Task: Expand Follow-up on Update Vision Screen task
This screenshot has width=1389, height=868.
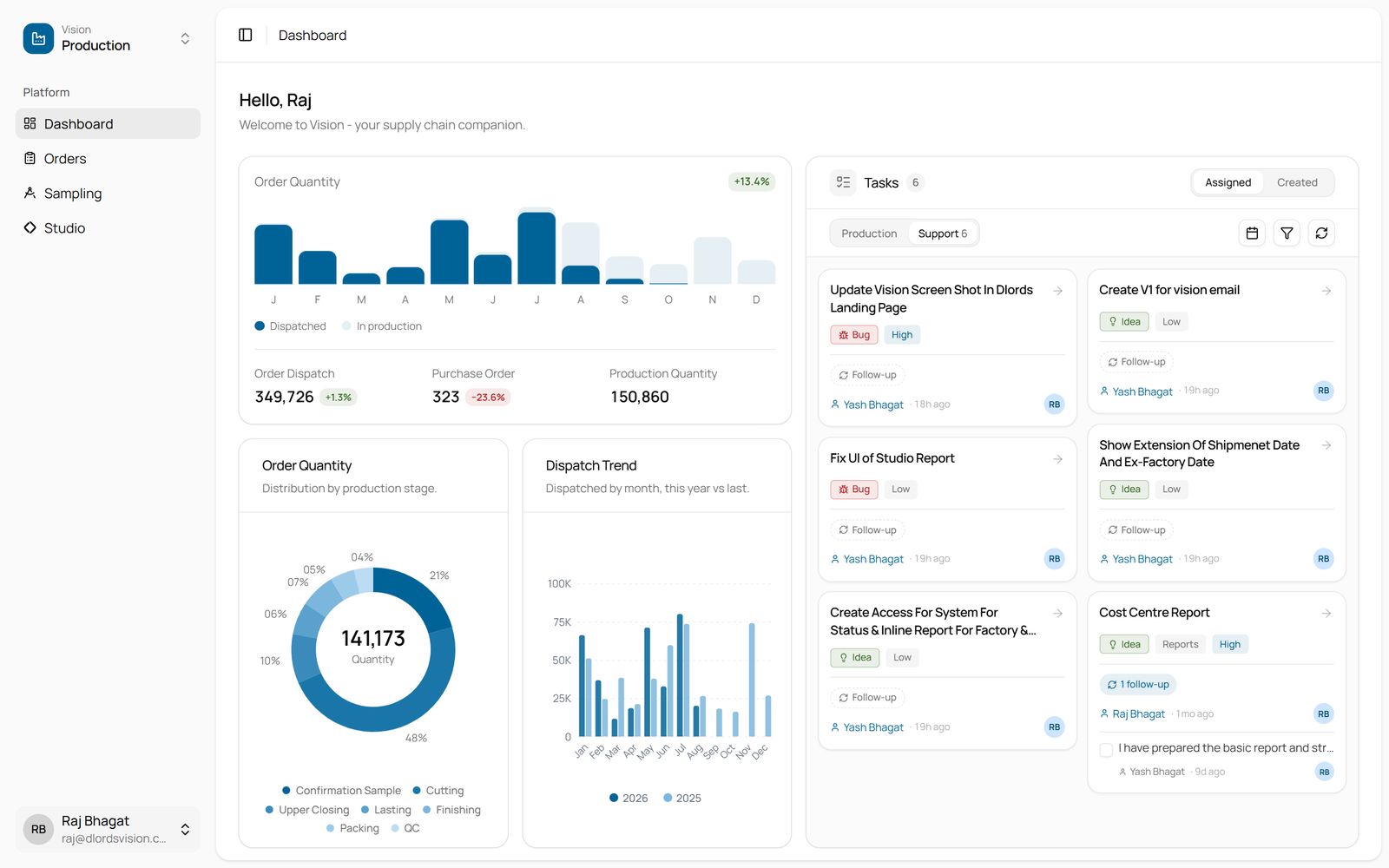Action: click(x=867, y=375)
